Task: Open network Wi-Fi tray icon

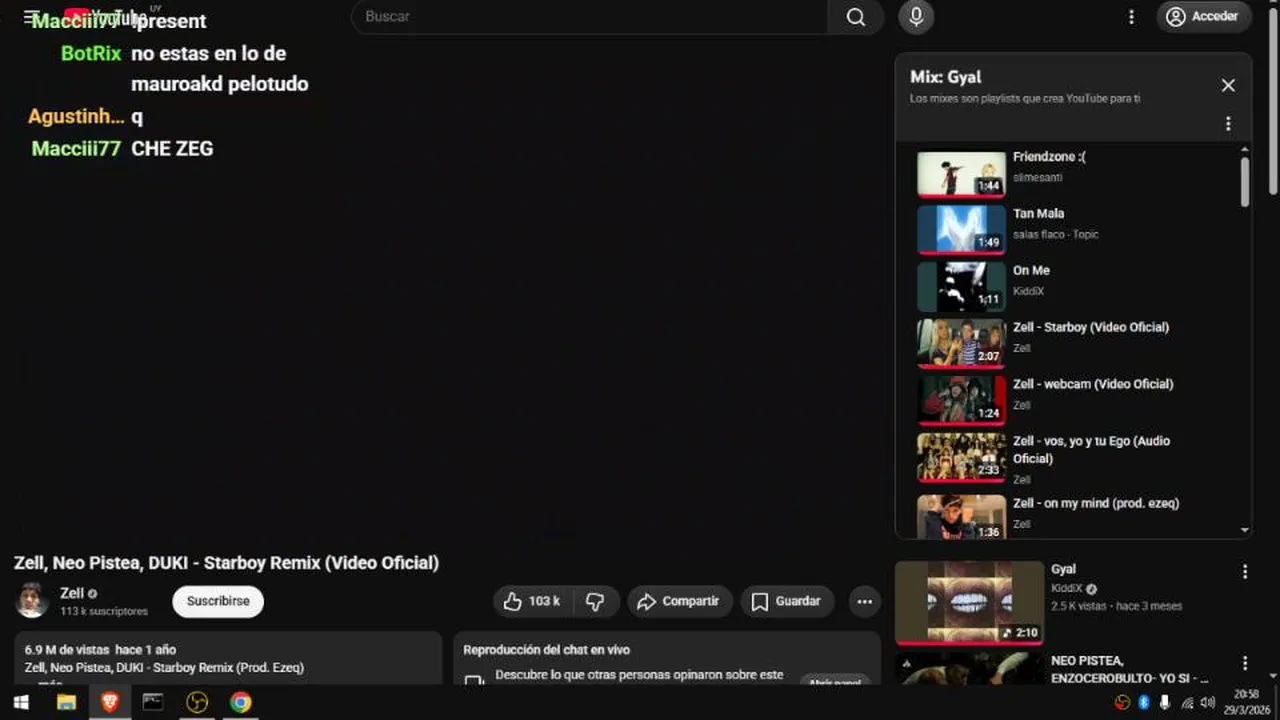Action: click(x=1187, y=703)
